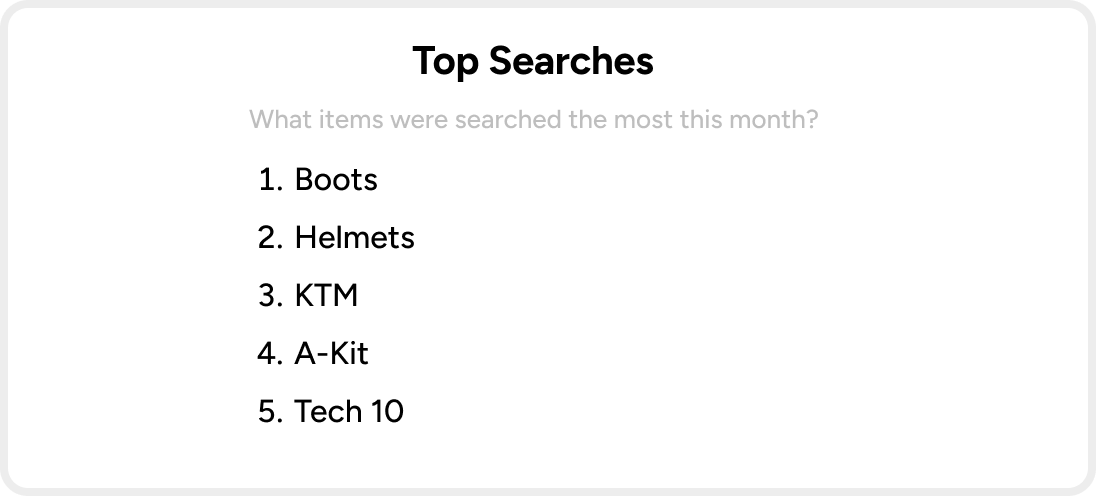Click the rank number "4." beside A-Kit

[x=271, y=353]
